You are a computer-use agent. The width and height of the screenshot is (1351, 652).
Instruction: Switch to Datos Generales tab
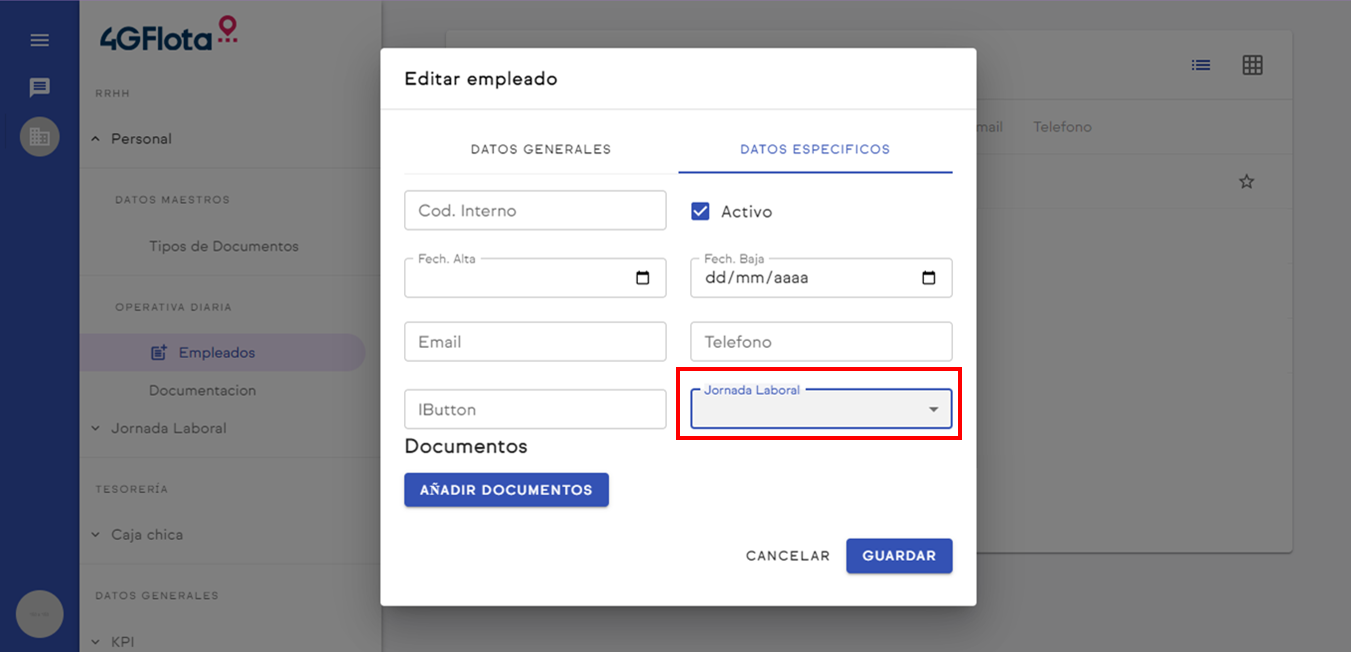click(540, 150)
